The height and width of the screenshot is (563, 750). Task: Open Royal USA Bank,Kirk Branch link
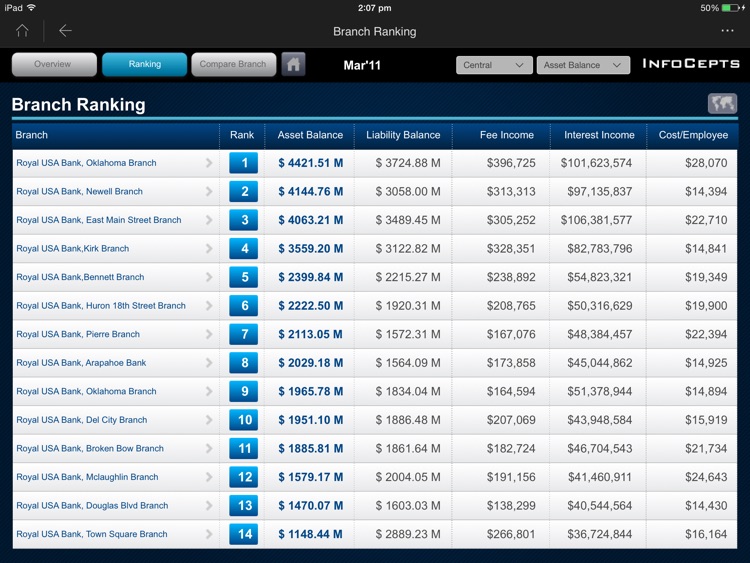[73, 248]
